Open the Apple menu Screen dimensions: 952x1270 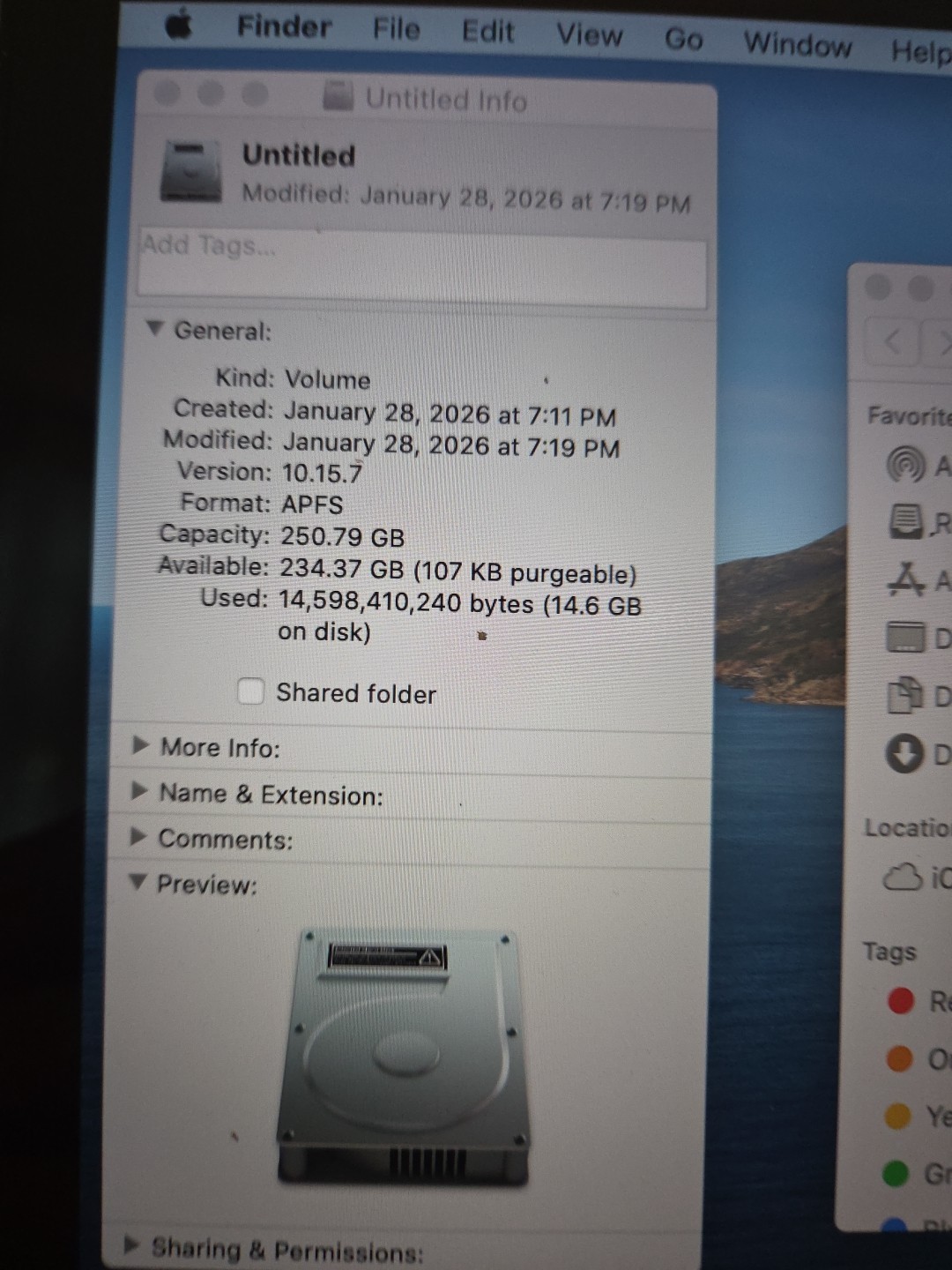point(179,25)
